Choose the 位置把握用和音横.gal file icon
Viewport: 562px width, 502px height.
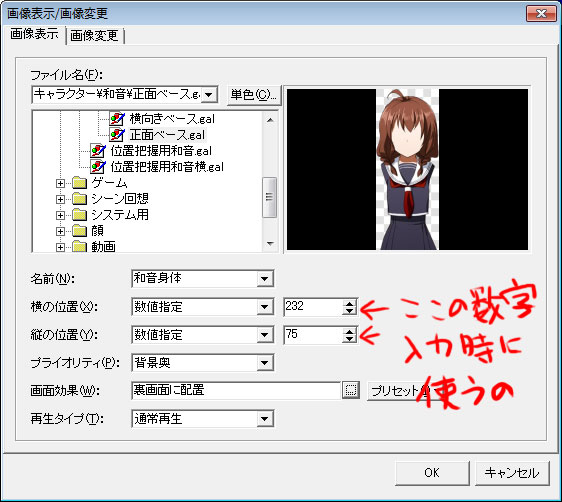point(97,167)
